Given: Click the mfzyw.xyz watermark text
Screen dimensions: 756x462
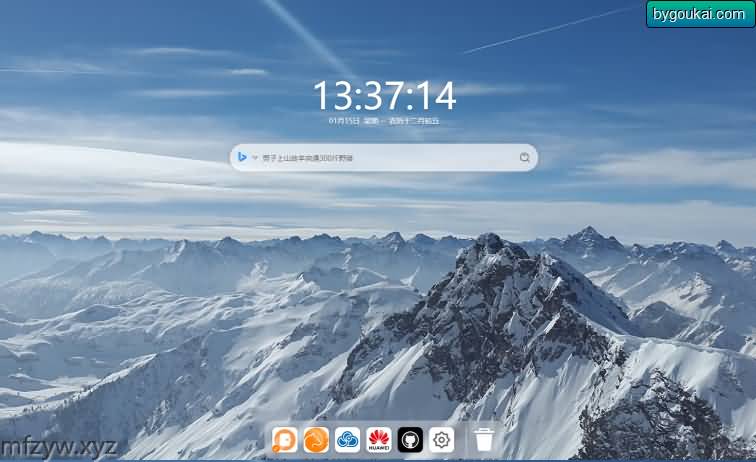Looking at the screenshot, I should [60, 446].
